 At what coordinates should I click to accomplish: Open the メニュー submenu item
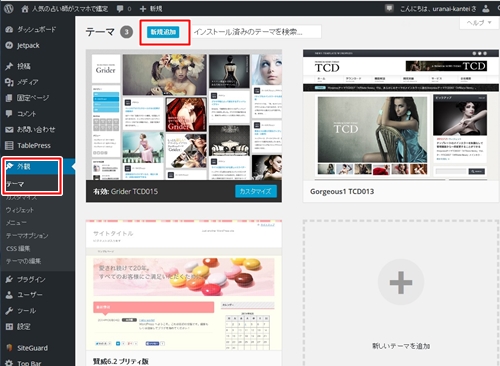click(x=16, y=223)
